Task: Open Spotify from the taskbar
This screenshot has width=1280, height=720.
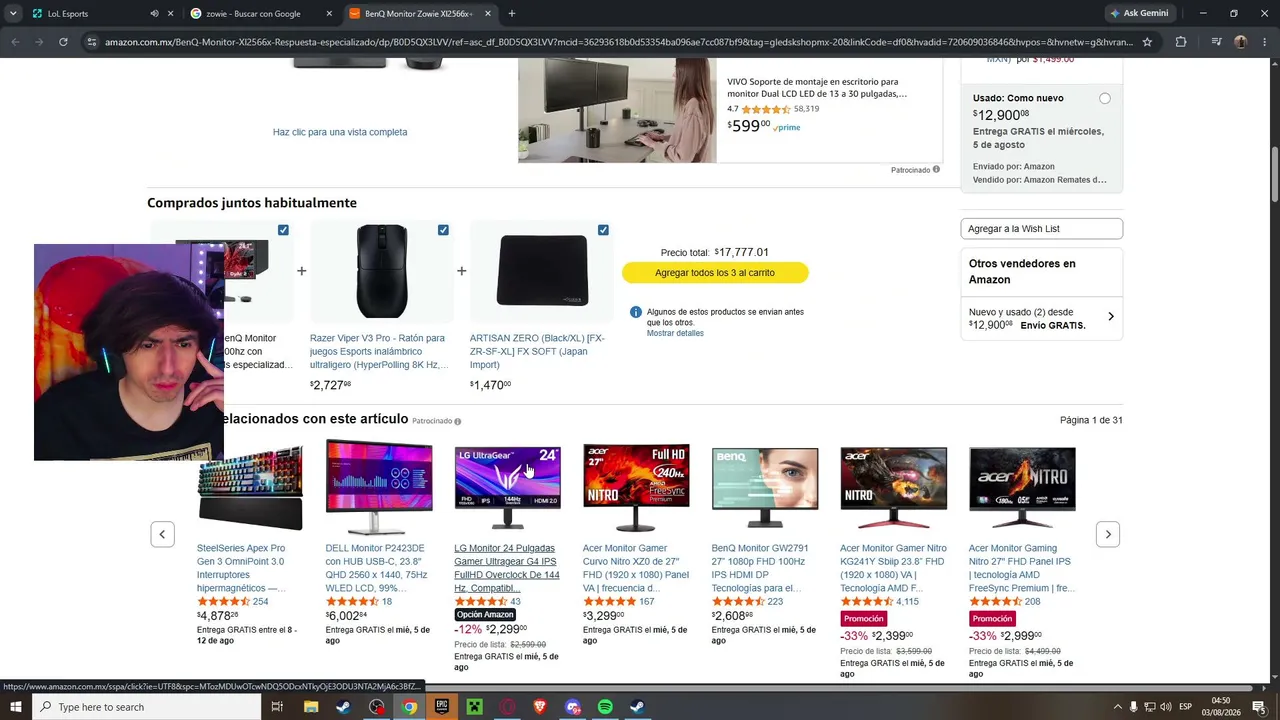Action: click(x=605, y=707)
